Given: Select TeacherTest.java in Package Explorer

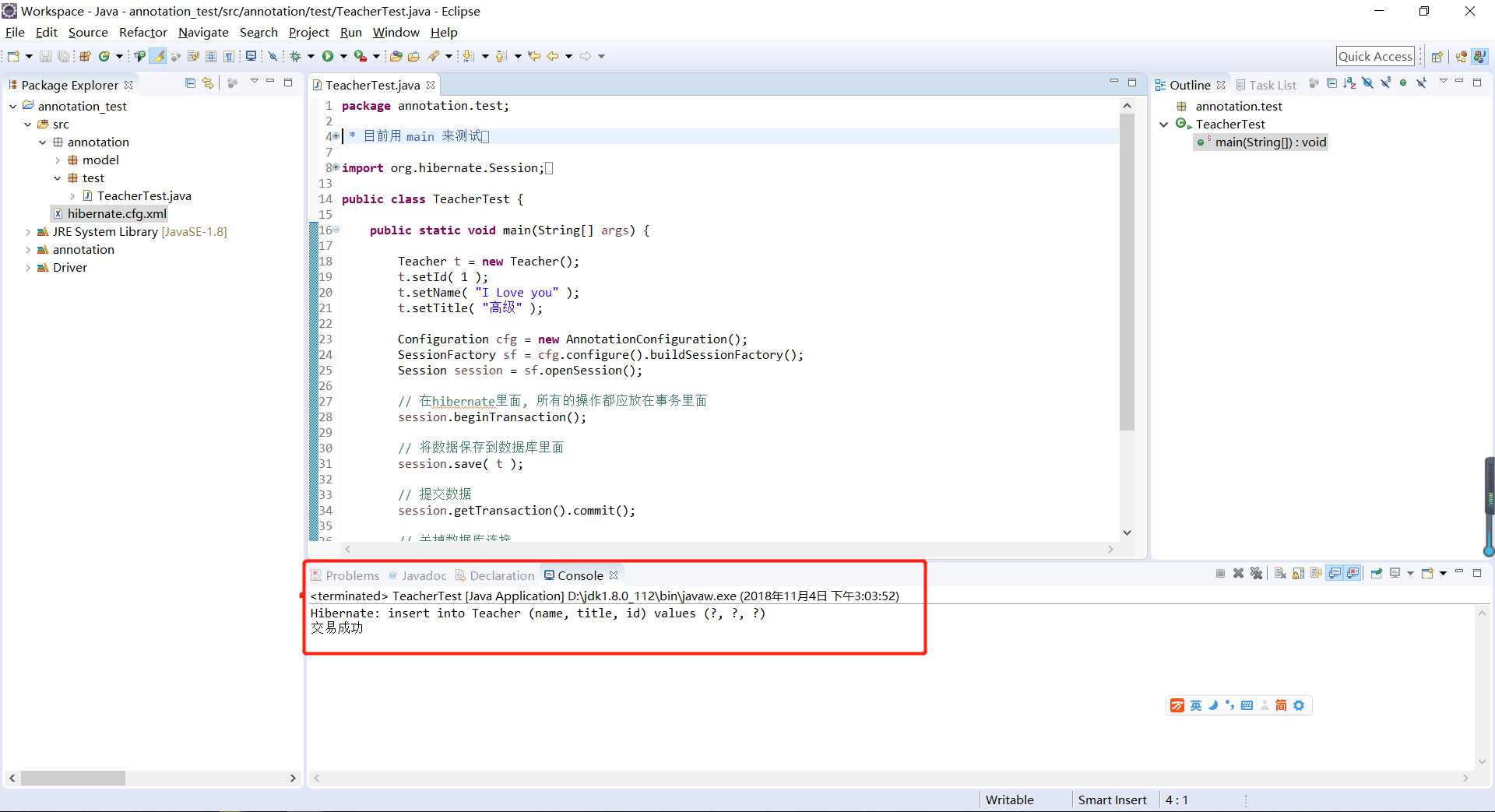Looking at the screenshot, I should [137, 196].
